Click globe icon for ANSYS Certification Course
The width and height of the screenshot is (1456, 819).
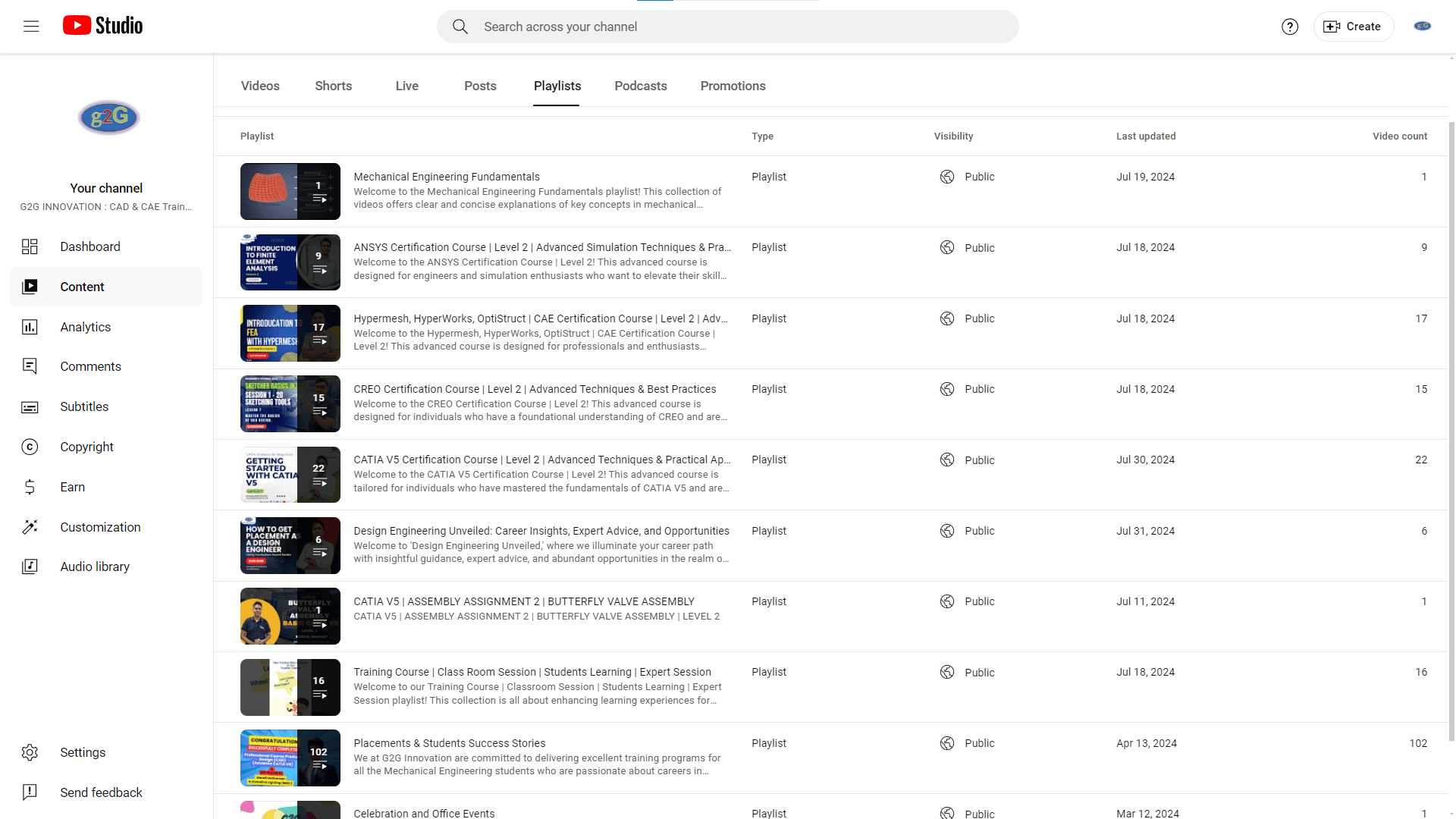(947, 248)
